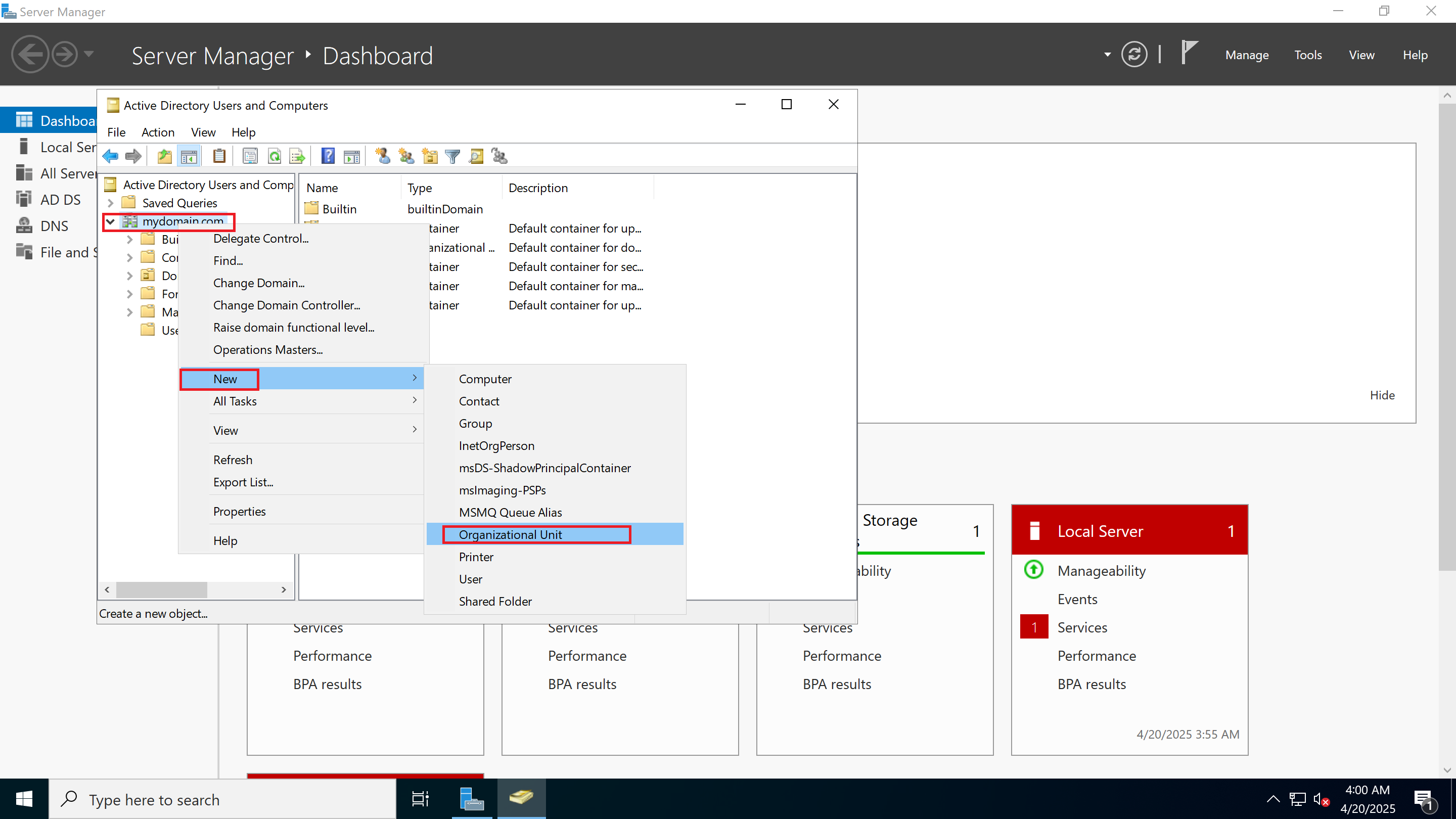The height and width of the screenshot is (819, 1456).
Task: Click tree pane scrollbar right arrow
Action: (284, 589)
